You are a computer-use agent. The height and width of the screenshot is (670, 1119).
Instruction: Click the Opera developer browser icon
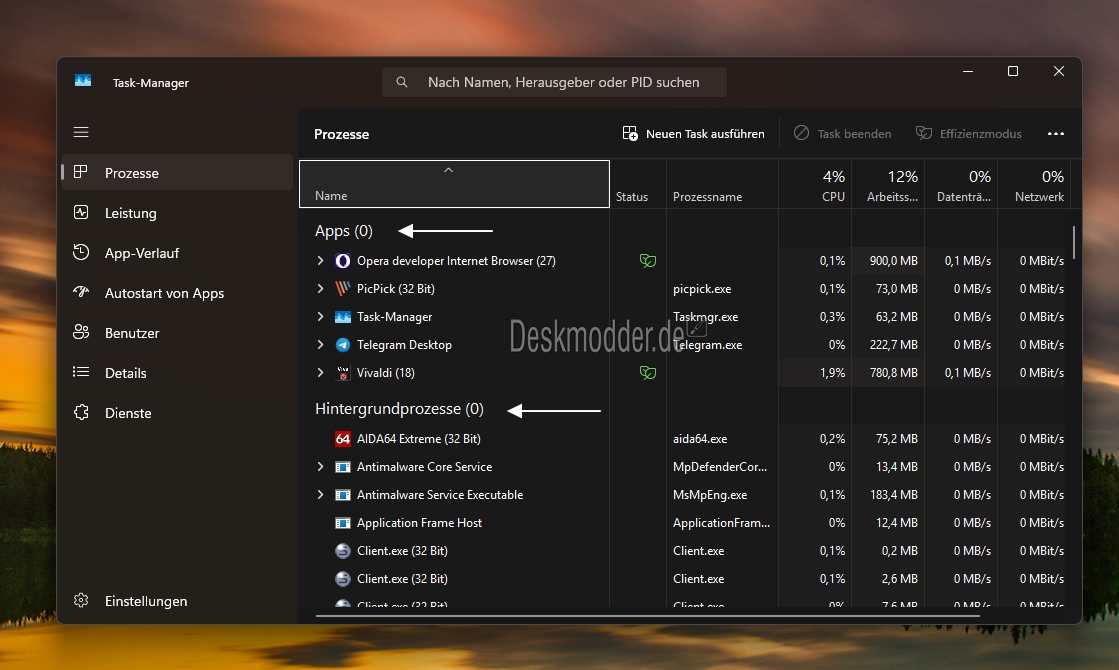pyautogui.click(x=343, y=260)
